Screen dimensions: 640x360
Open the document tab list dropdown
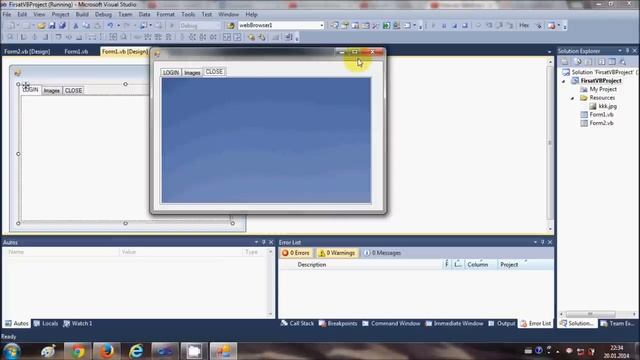tap(549, 52)
